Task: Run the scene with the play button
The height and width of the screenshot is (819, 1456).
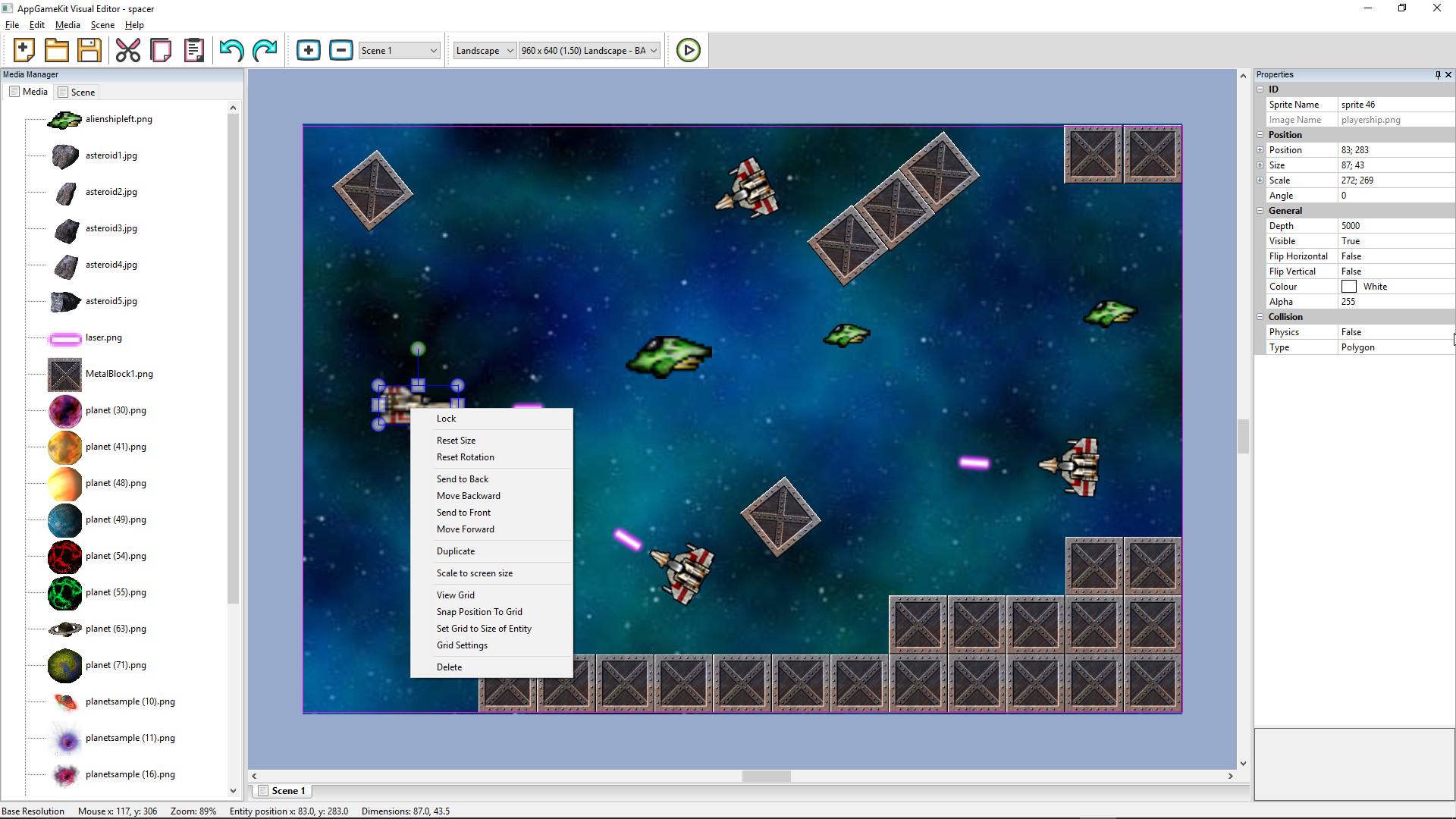Action: click(x=687, y=49)
